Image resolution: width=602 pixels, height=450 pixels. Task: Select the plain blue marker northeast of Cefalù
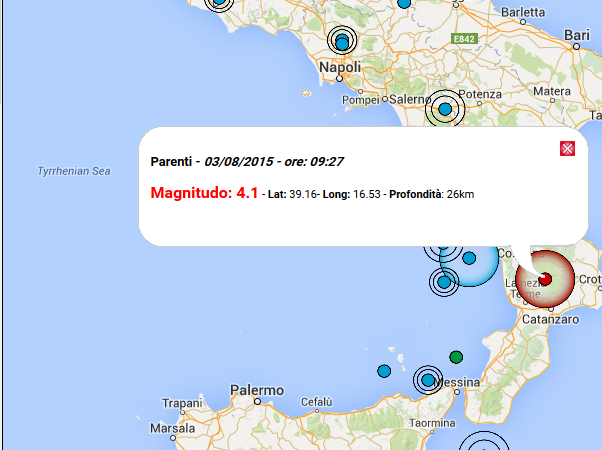point(384,371)
